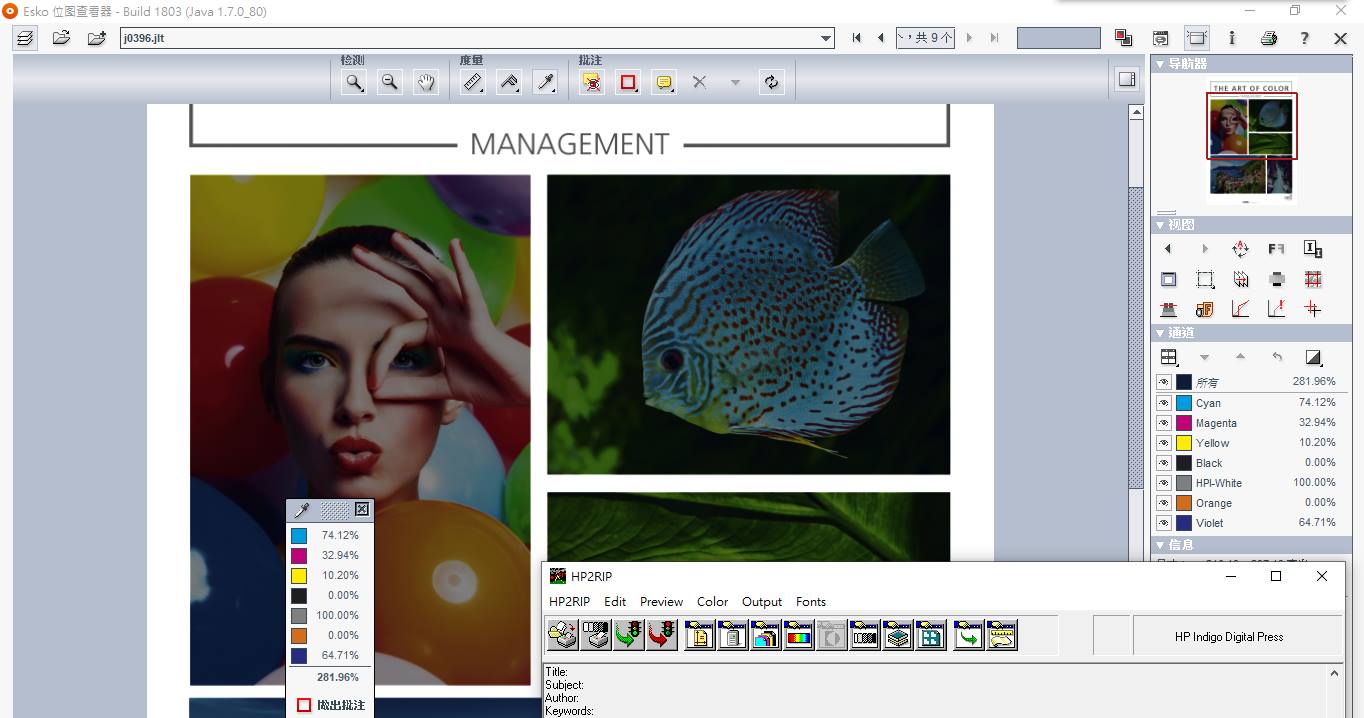
Task: Hide the HPI-White channel
Action: (1164, 483)
